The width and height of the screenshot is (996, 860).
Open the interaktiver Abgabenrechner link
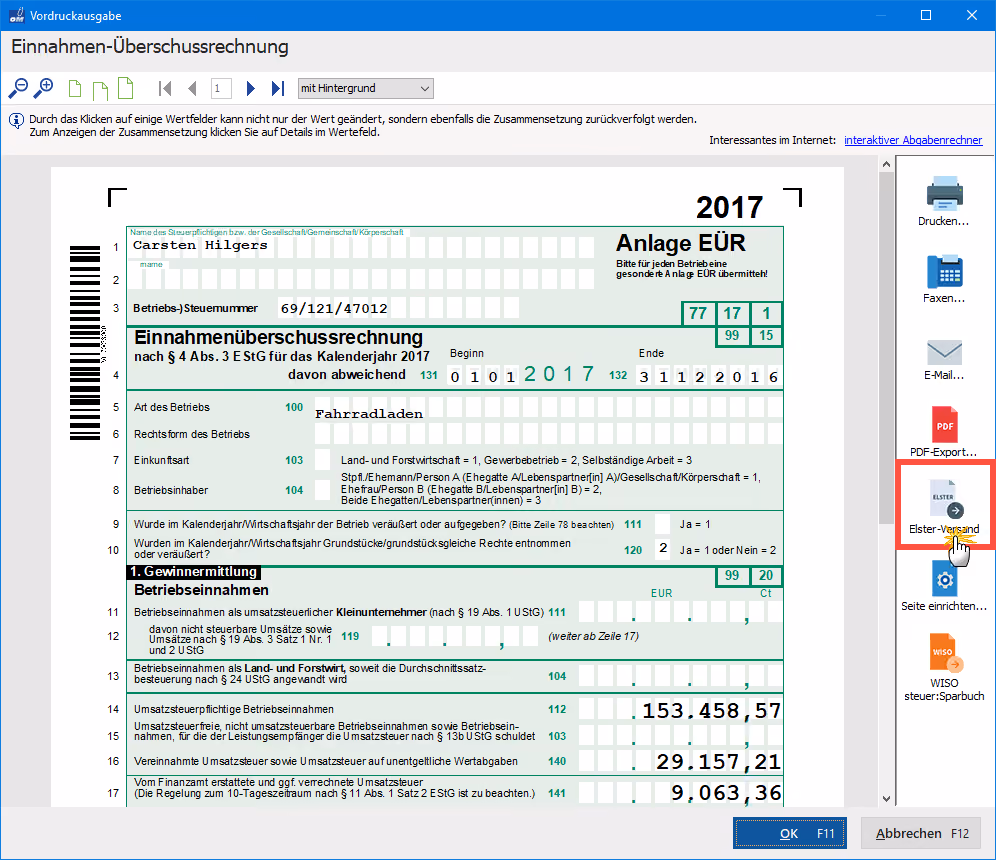coord(913,140)
